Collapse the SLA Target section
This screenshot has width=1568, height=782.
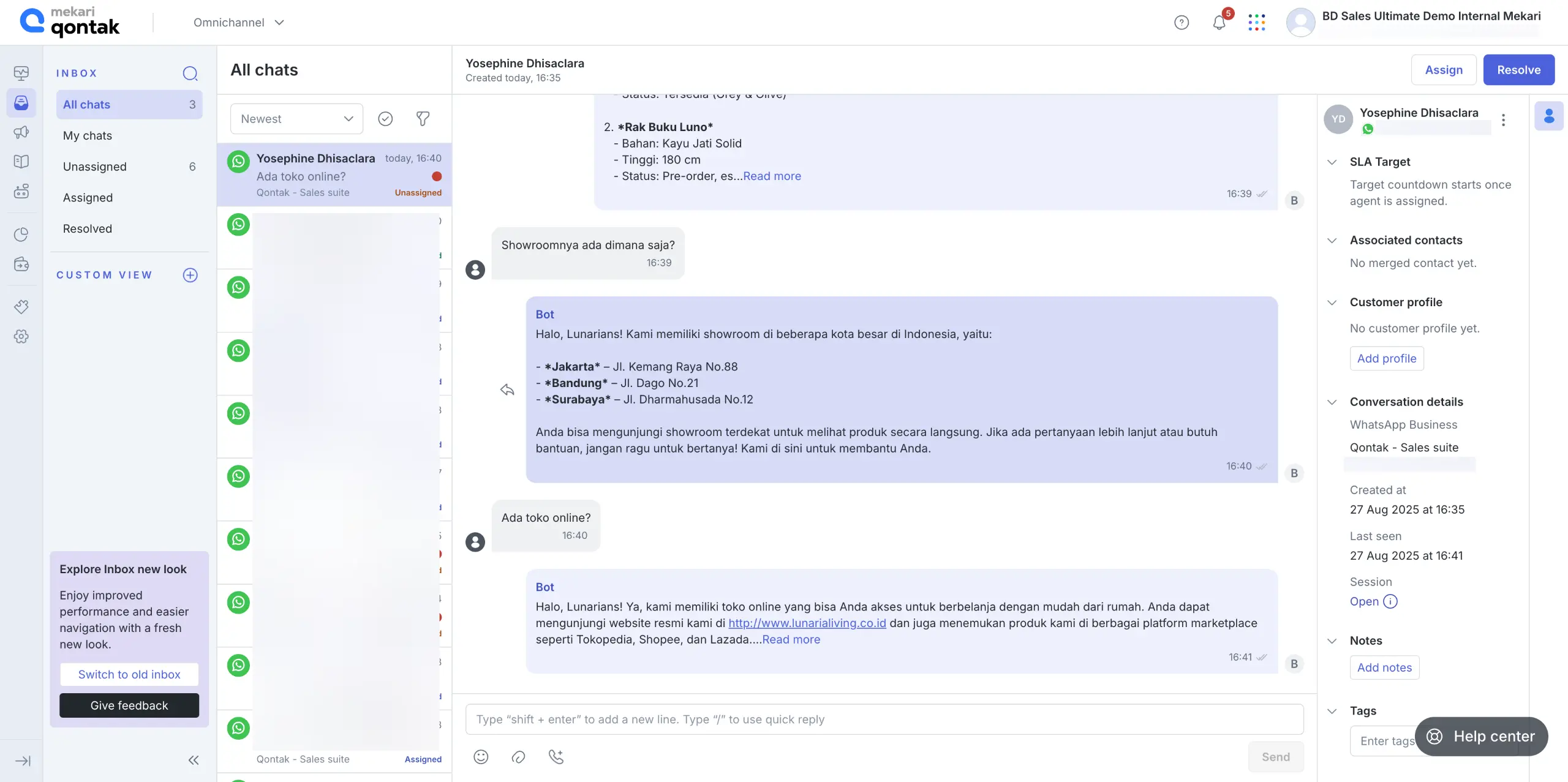(x=1332, y=162)
